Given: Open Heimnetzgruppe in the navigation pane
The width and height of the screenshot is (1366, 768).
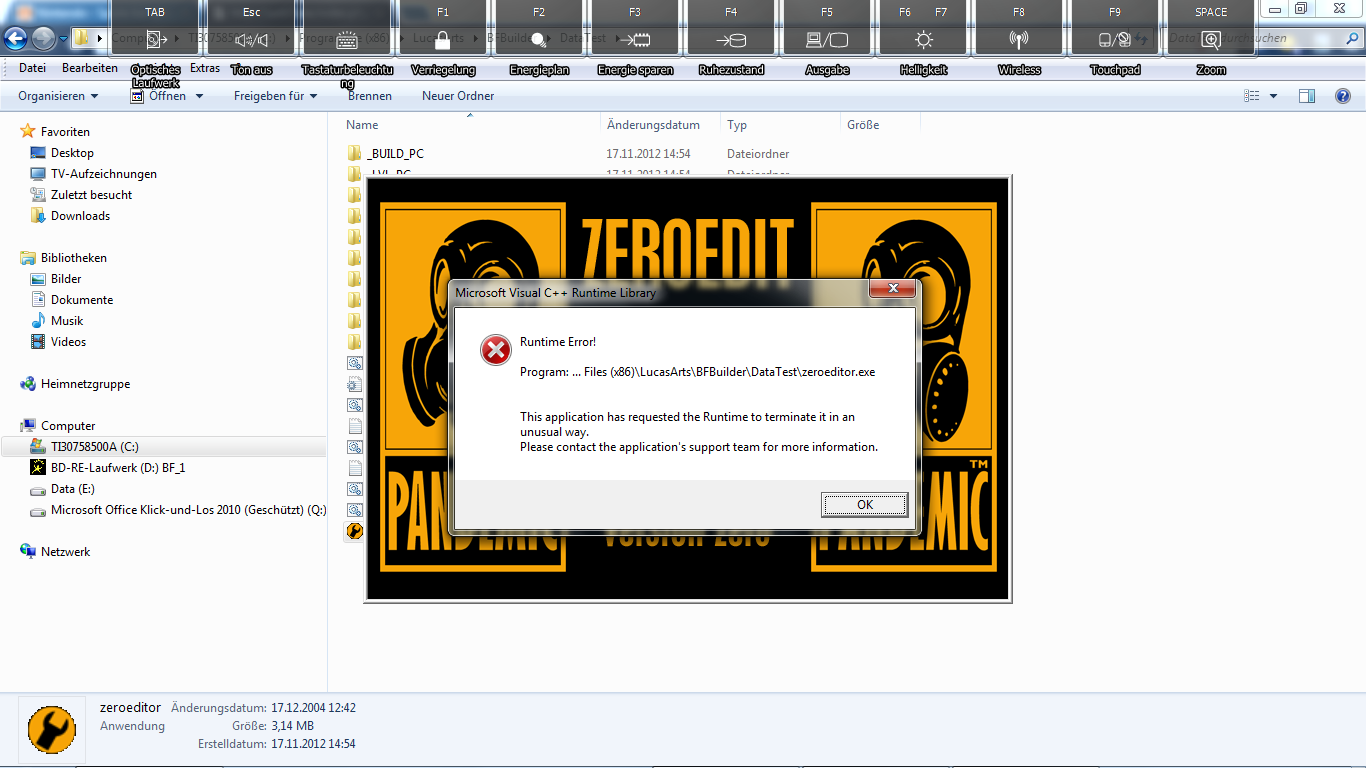Looking at the screenshot, I should [x=85, y=384].
